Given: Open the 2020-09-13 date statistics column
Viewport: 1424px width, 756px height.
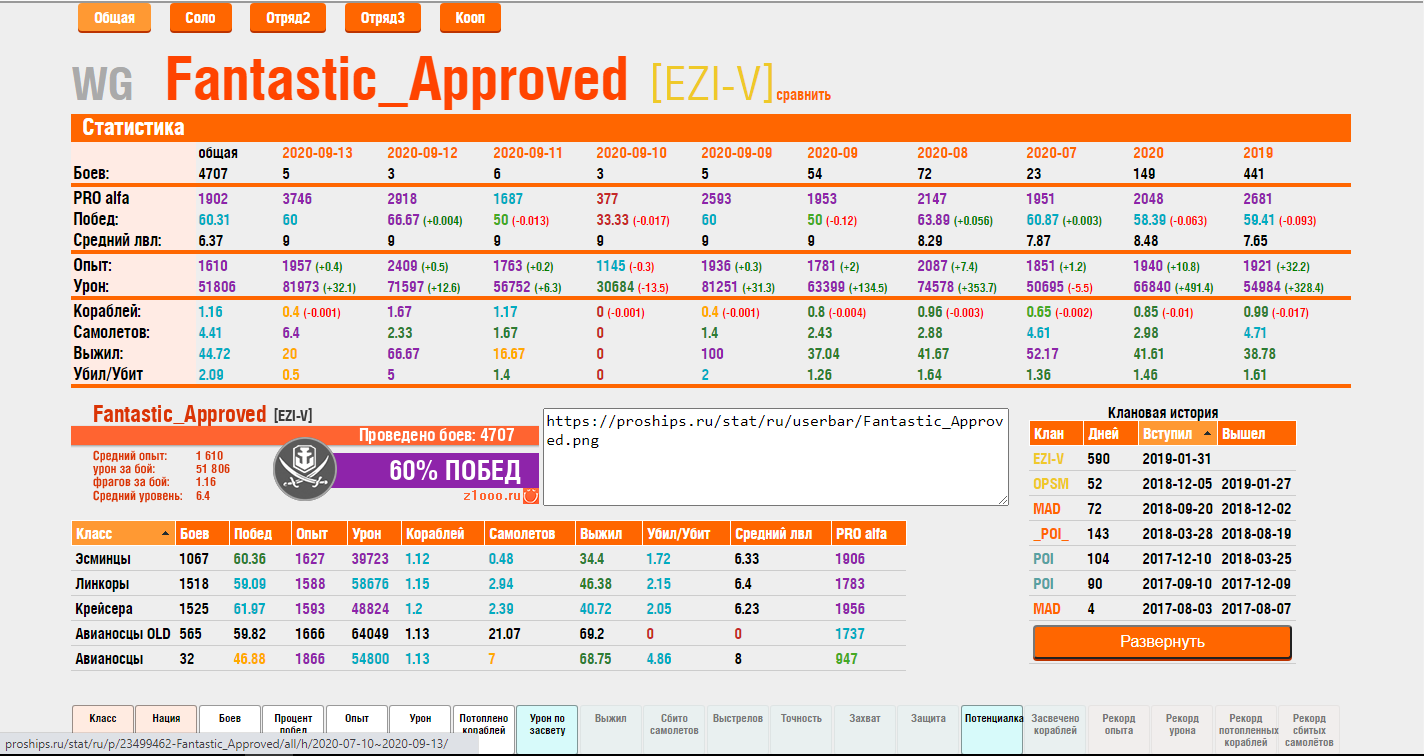Looking at the screenshot, I should coord(316,153).
